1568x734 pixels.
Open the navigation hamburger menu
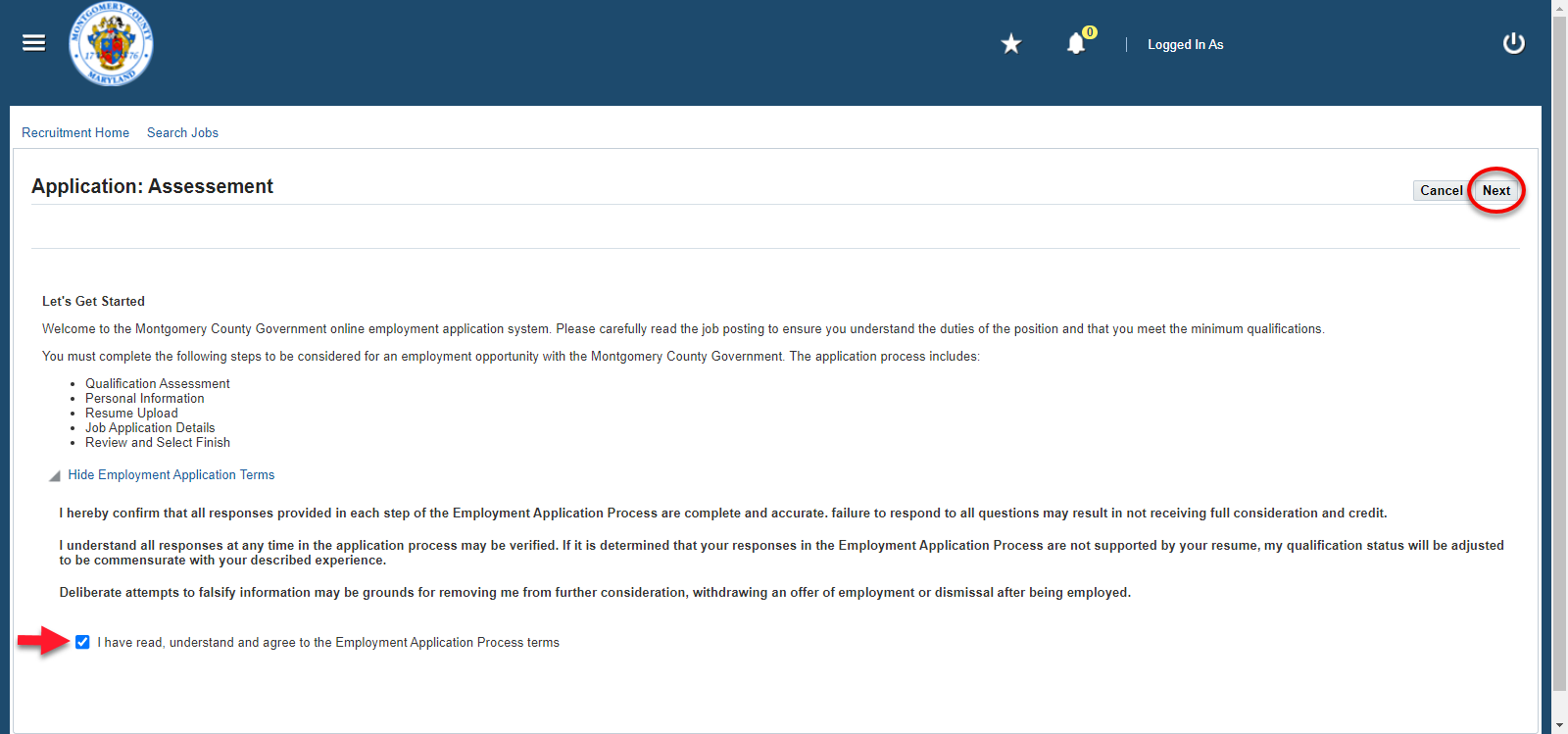coord(32,43)
